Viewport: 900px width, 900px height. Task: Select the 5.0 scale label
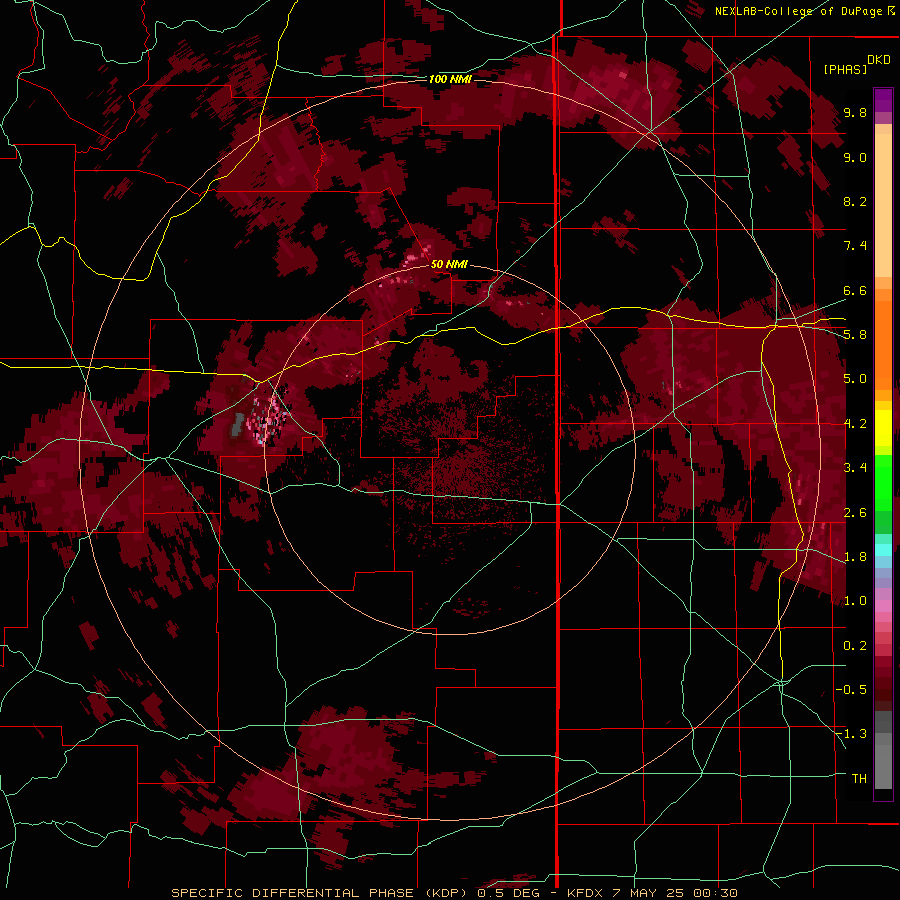coord(855,379)
